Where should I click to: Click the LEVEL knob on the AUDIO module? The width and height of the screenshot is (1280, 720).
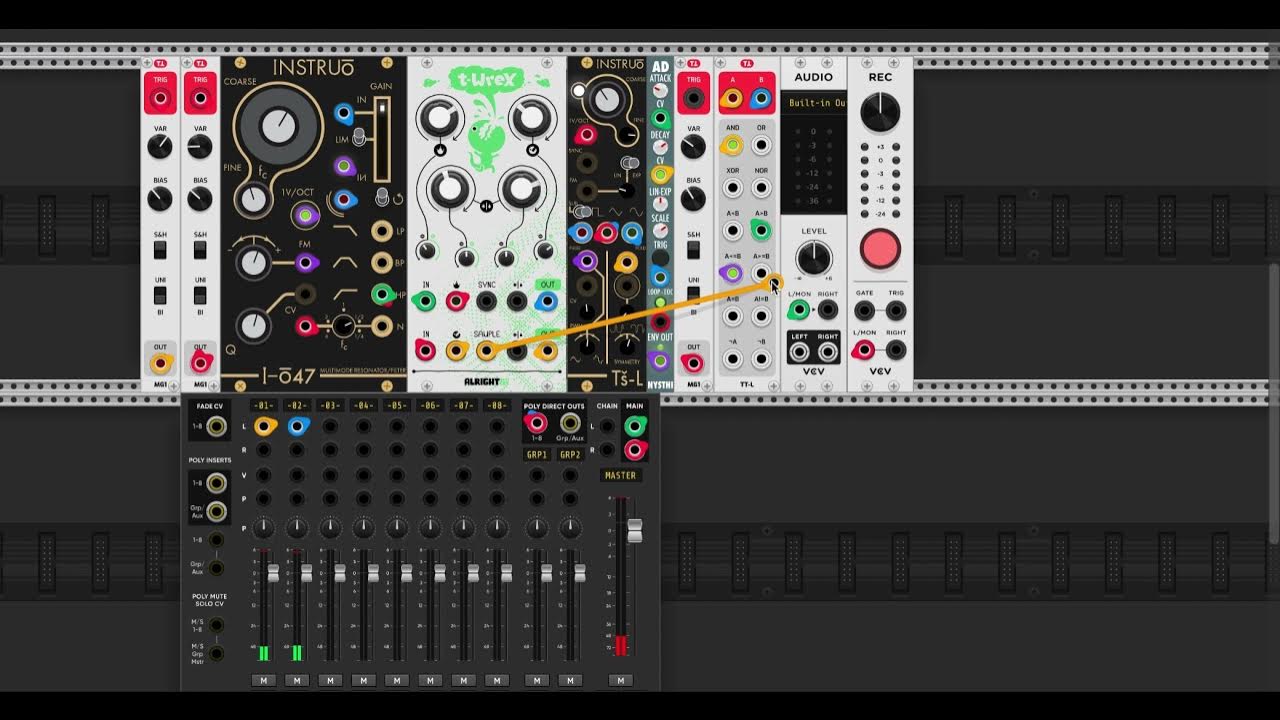814,258
